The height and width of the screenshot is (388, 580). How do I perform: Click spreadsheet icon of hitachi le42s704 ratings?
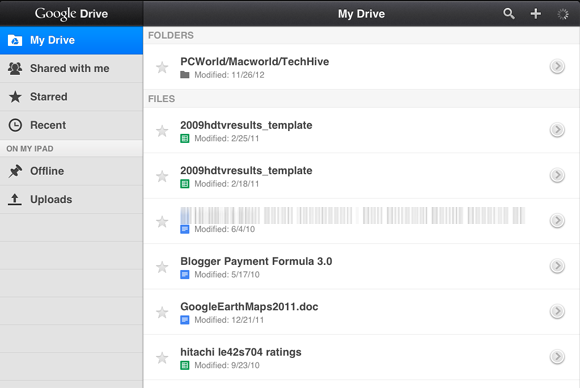(x=185, y=365)
